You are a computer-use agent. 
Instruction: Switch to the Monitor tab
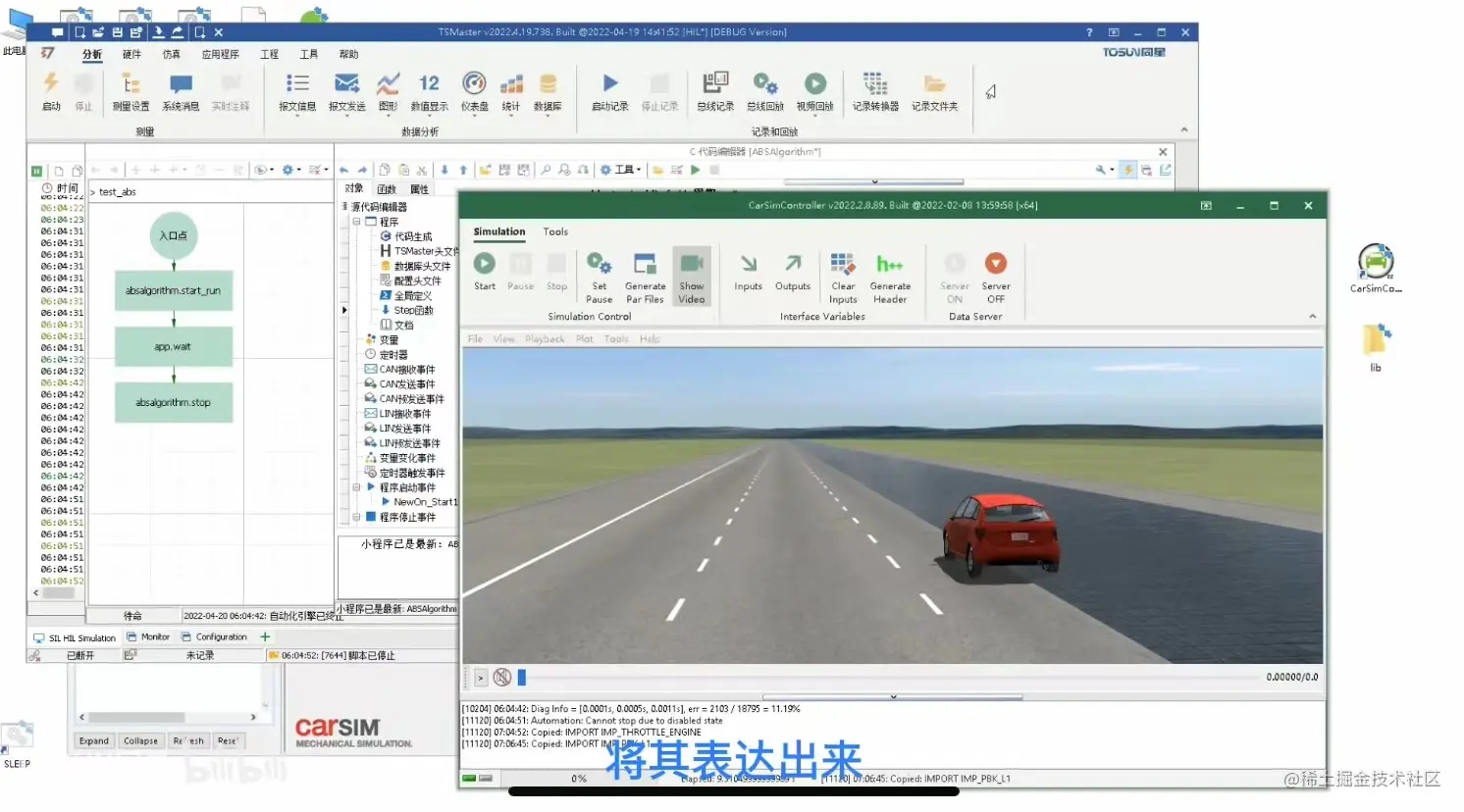148,637
